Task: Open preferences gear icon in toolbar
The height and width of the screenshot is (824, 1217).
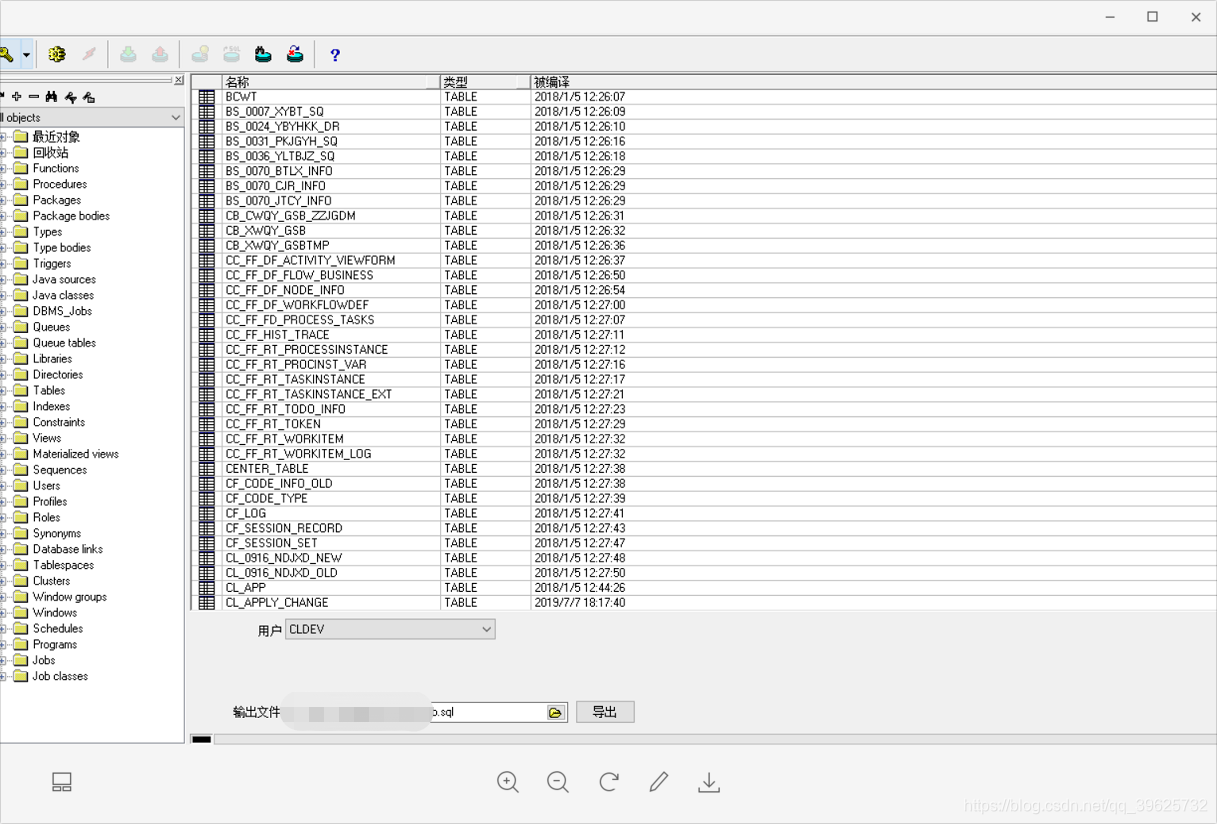Action: coord(57,55)
